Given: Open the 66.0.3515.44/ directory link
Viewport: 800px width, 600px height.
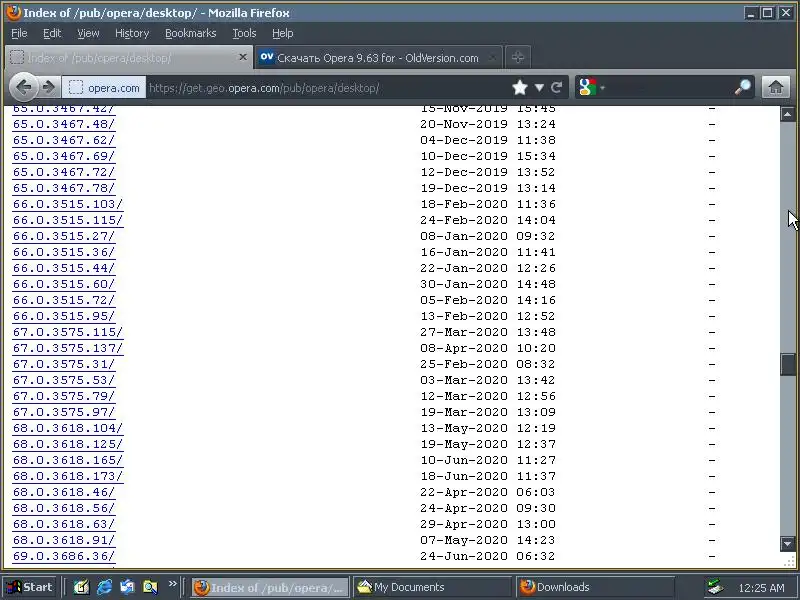Looking at the screenshot, I should click(64, 268).
